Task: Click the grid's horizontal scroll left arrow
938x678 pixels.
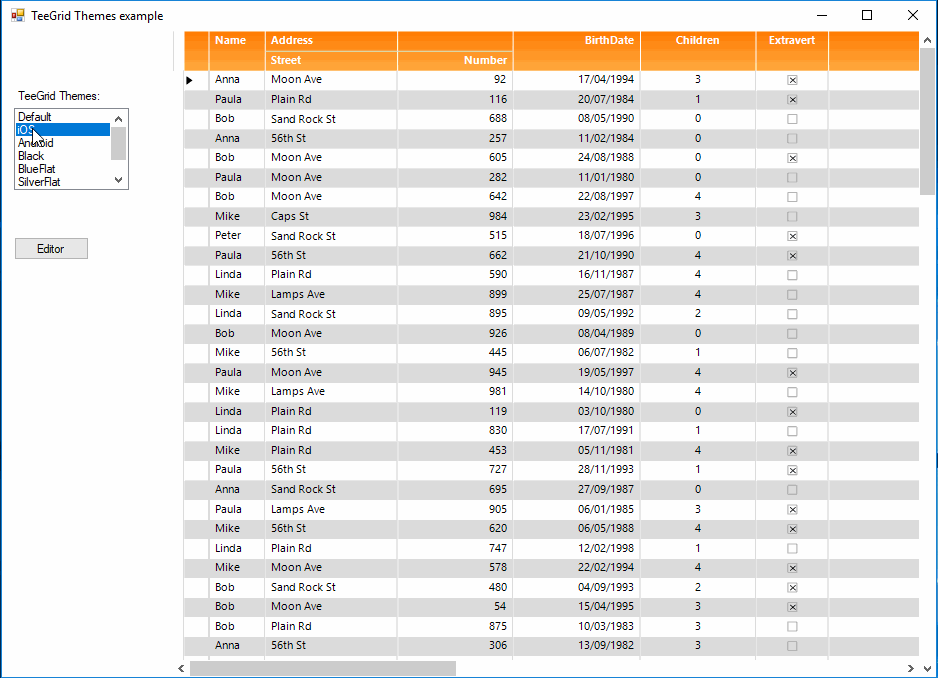Action: click(x=181, y=668)
